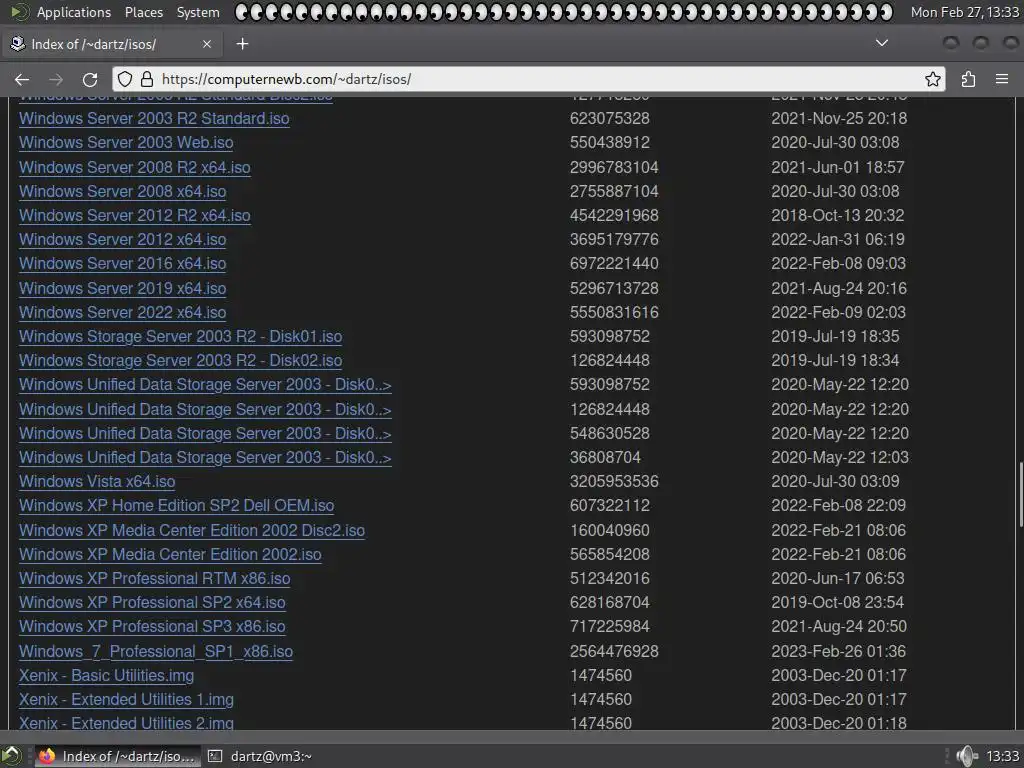
Task: Open Windows XP Professional SP3 x86.iso
Action: point(152,627)
